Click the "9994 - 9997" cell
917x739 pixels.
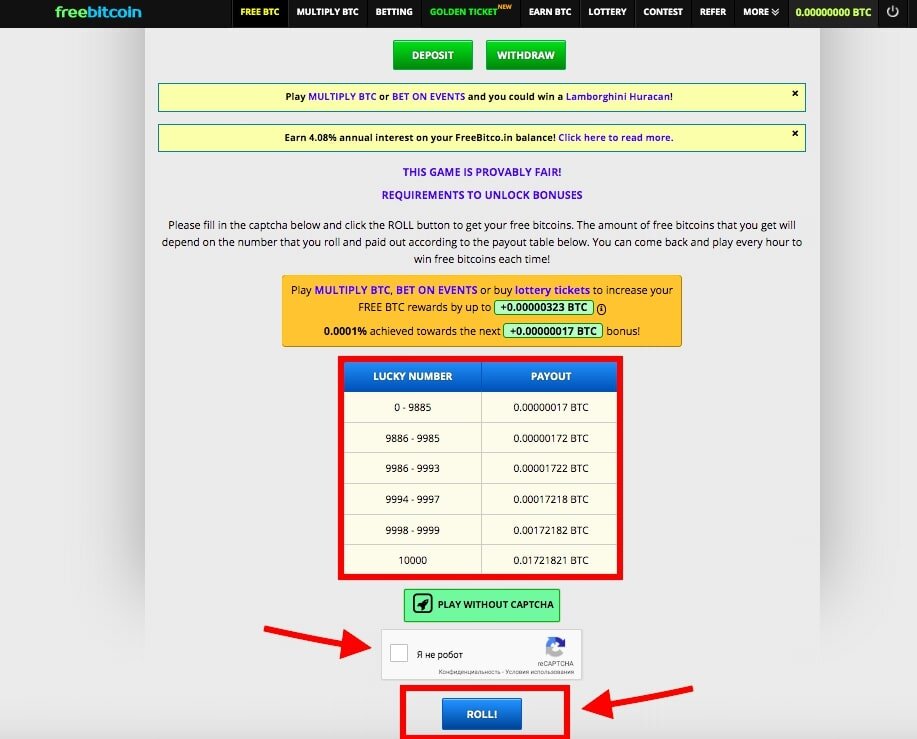[x=412, y=499]
